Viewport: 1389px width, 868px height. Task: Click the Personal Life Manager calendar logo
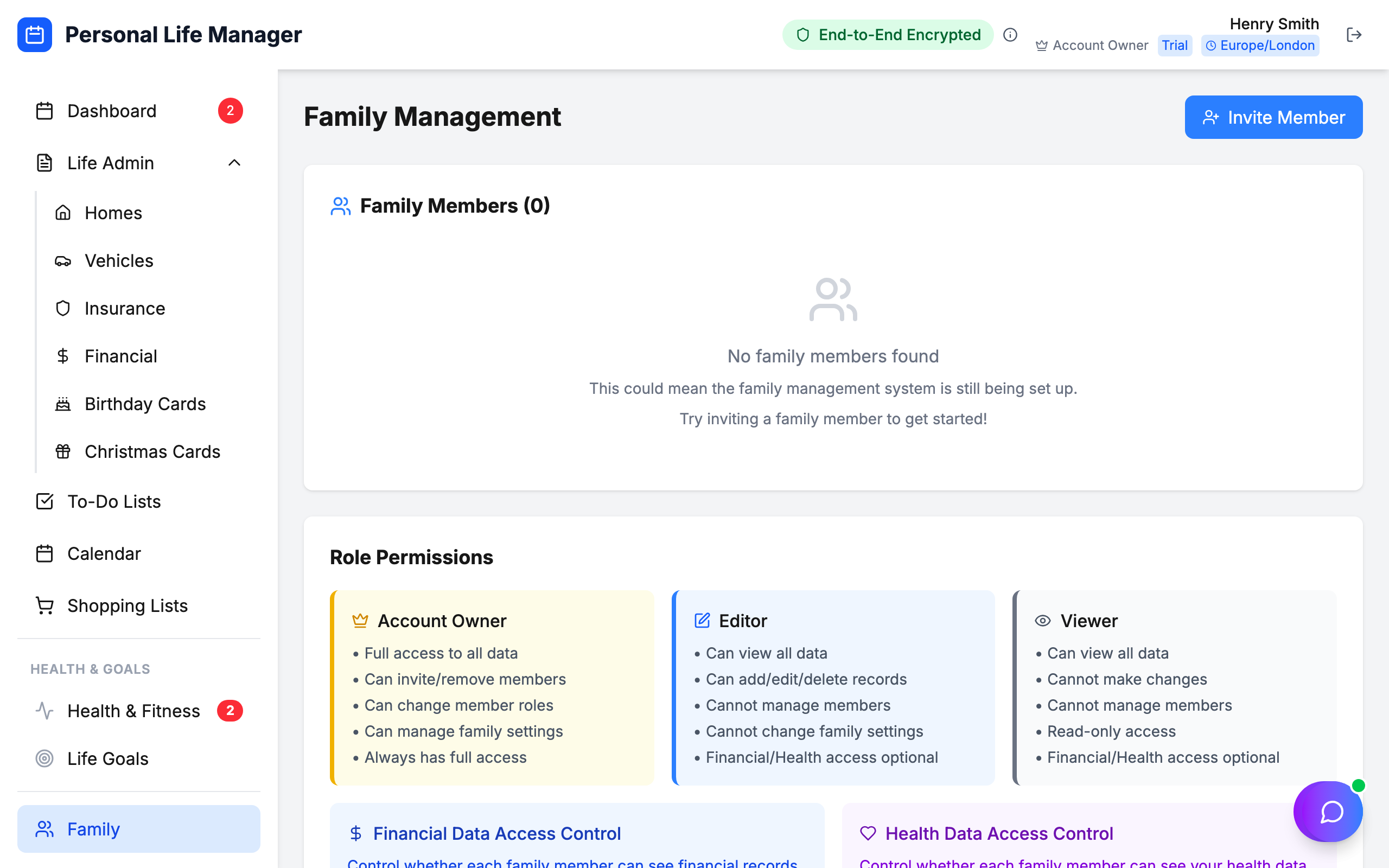(35, 34)
